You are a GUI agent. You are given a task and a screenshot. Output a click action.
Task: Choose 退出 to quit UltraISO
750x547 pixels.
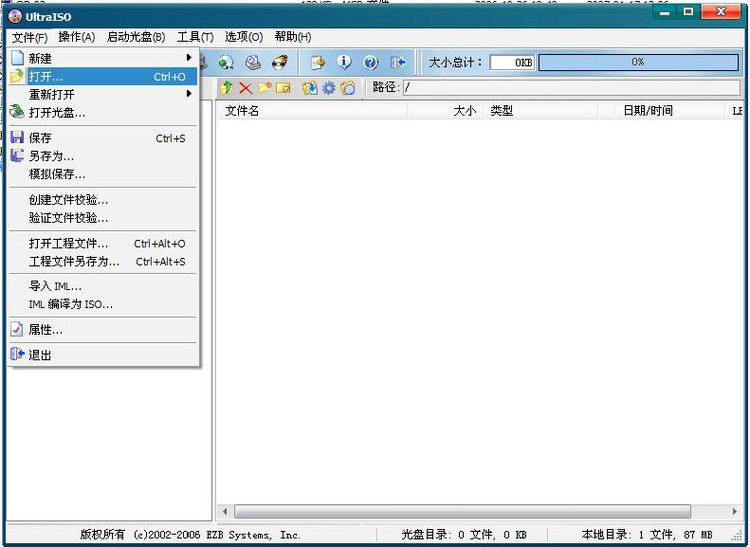[102, 355]
